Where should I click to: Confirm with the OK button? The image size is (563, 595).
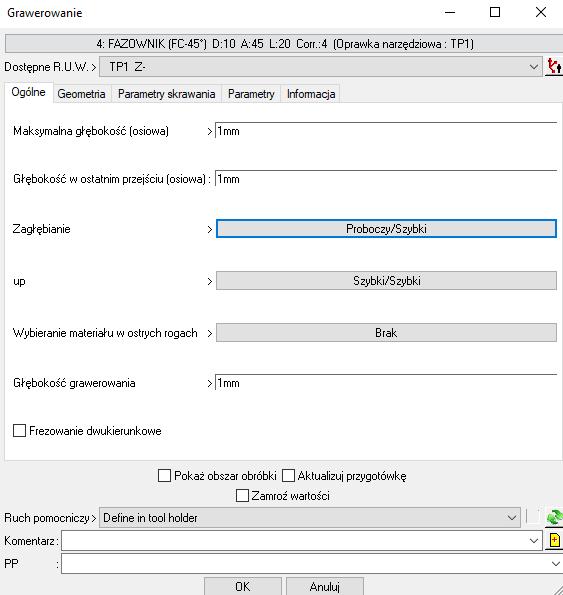tap(243, 586)
